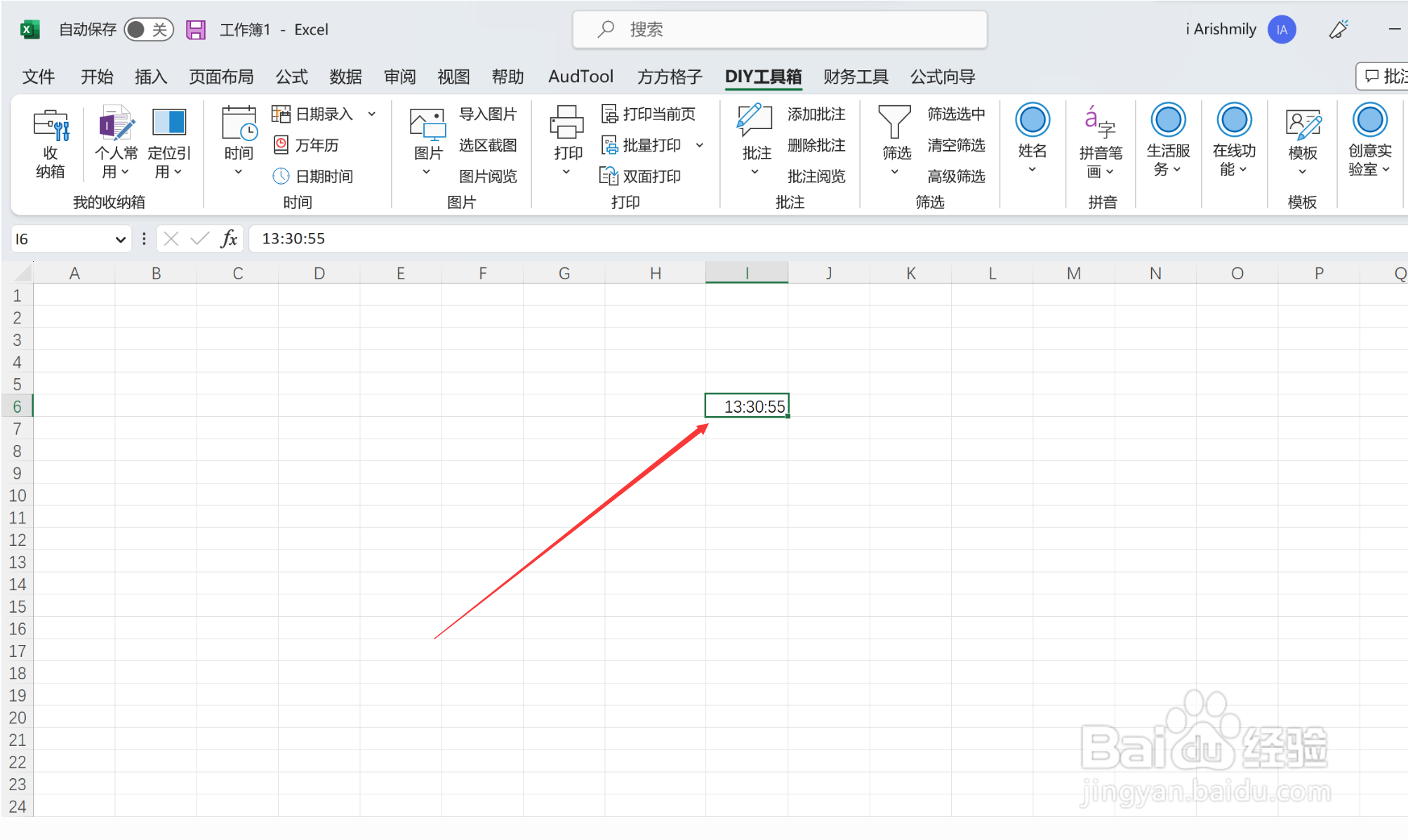Expand the 日期录入 dropdown arrow
1408x840 pixels.
click(x=372, y=114)
